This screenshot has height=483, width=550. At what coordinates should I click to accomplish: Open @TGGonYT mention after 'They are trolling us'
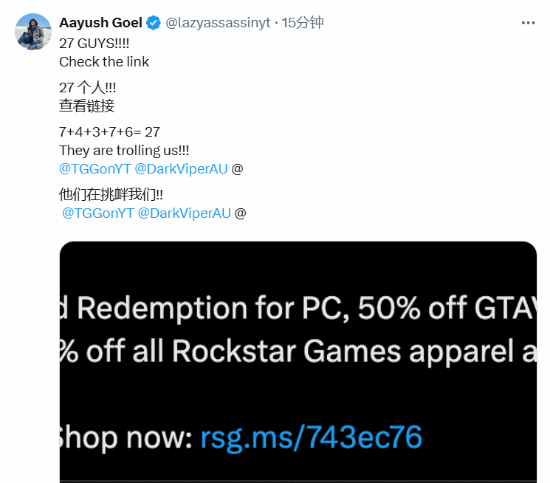pyautogui.click(x=95, y=169)
